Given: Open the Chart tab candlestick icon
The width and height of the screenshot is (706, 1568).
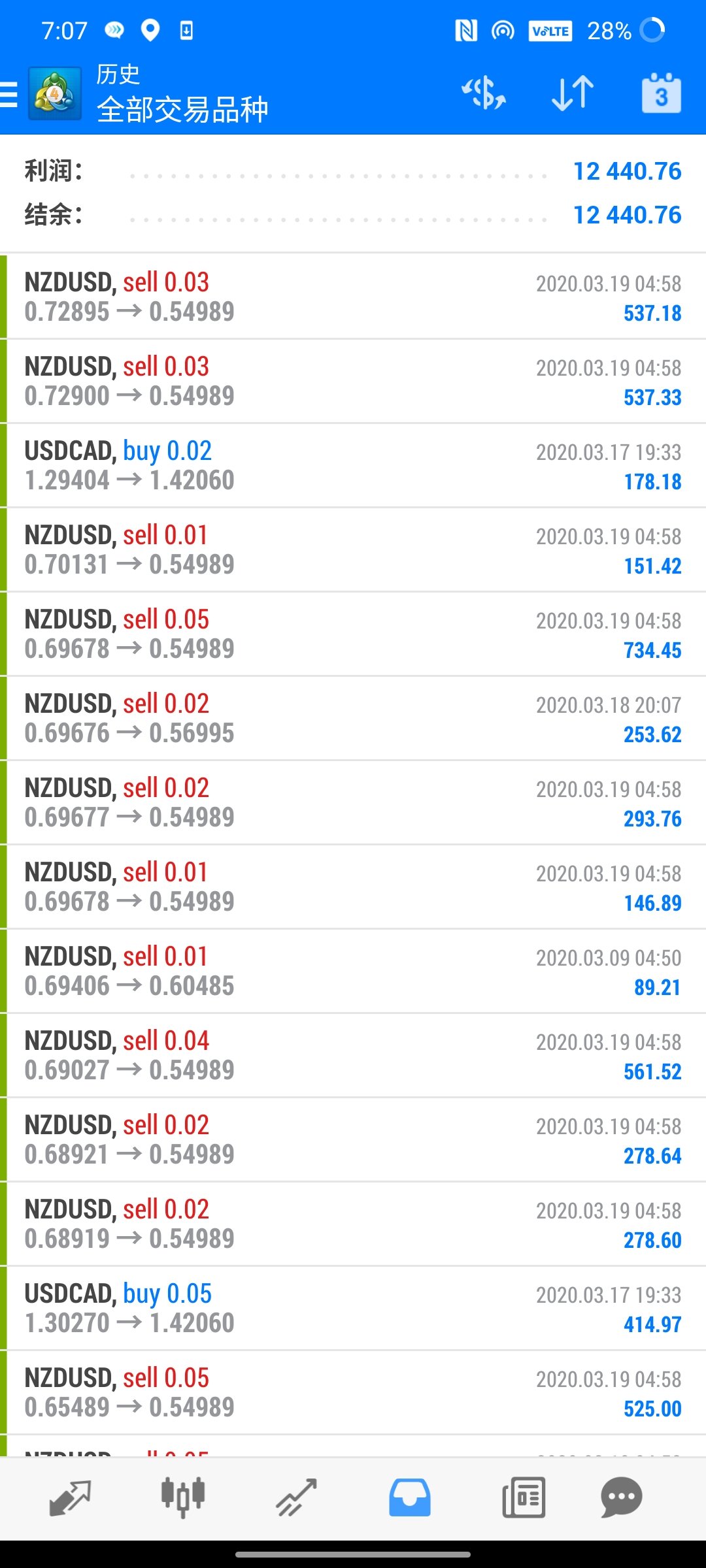Looking at the screenshot, I should 183,1497.
